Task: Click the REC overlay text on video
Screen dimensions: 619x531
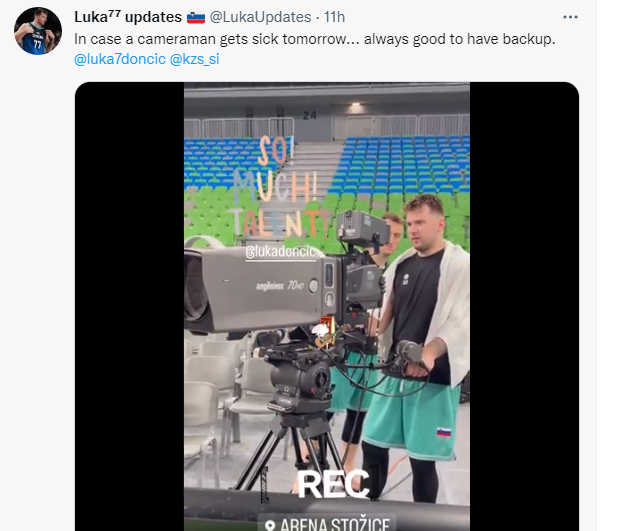Action: [x=334, y=484]
